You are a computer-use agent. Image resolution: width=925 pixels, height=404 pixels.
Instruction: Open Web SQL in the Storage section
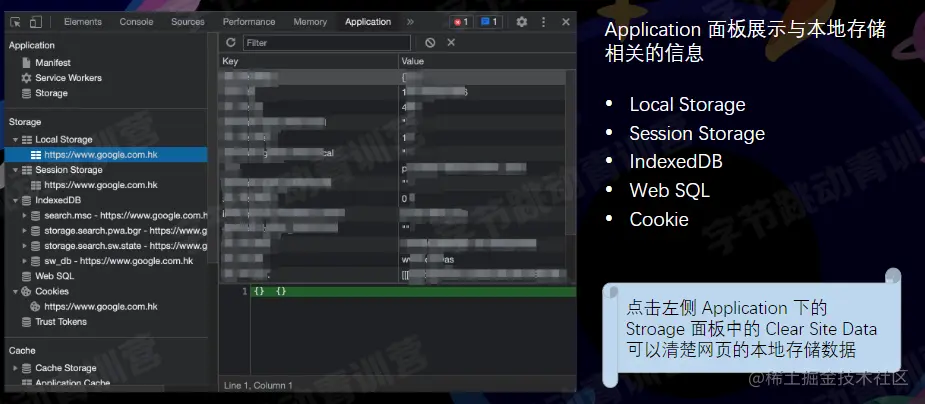[x=54, y=276]
